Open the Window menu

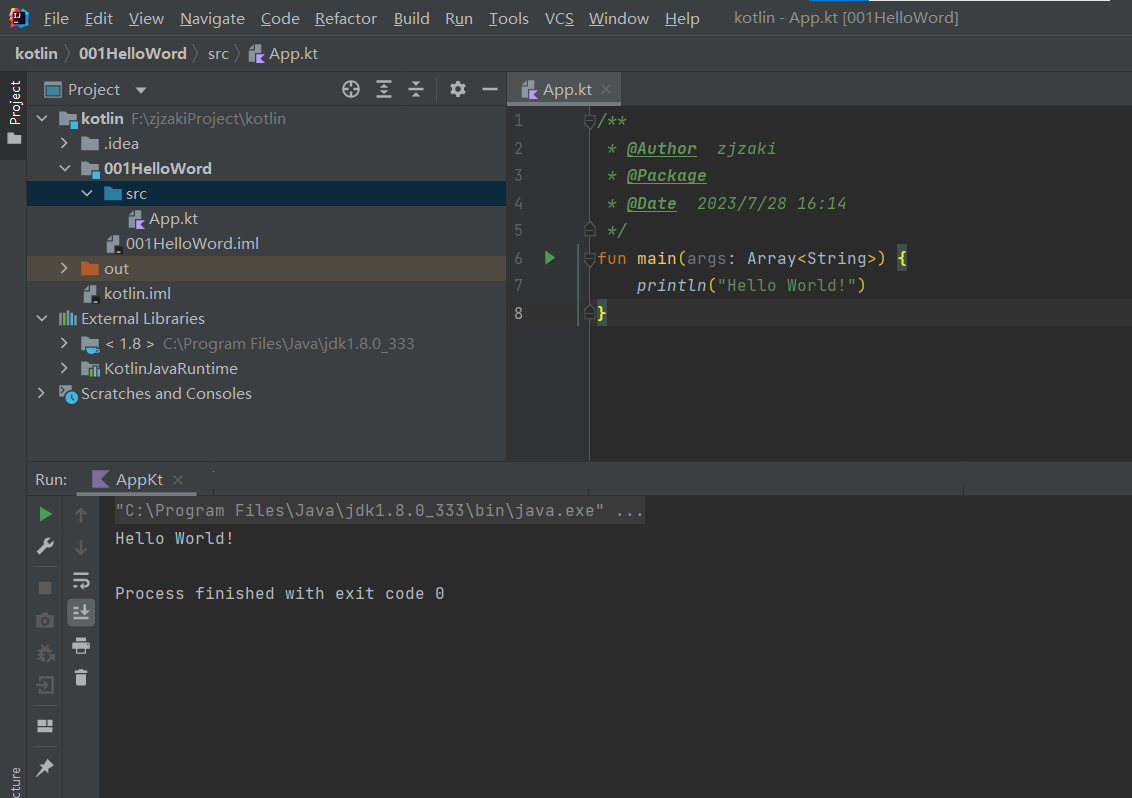coord(619,18)
